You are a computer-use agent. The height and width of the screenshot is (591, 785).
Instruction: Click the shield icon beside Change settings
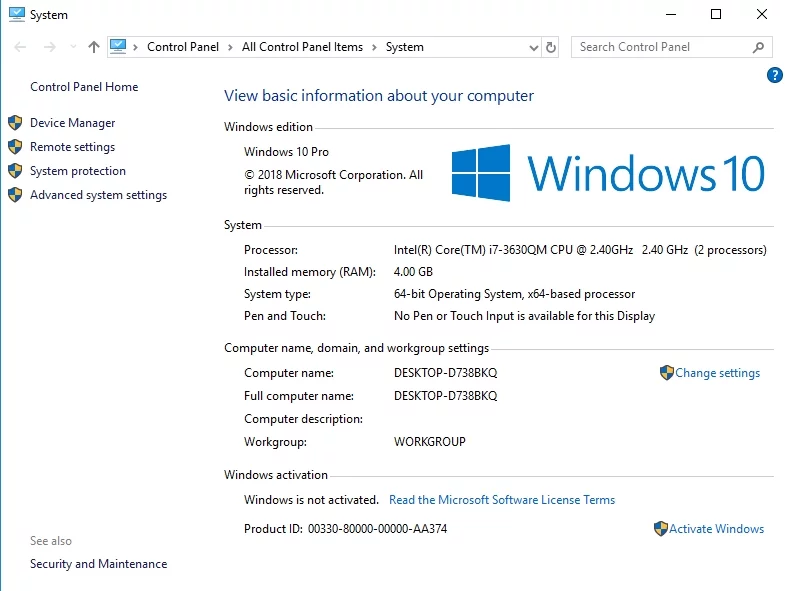click(x=666, y=373)
